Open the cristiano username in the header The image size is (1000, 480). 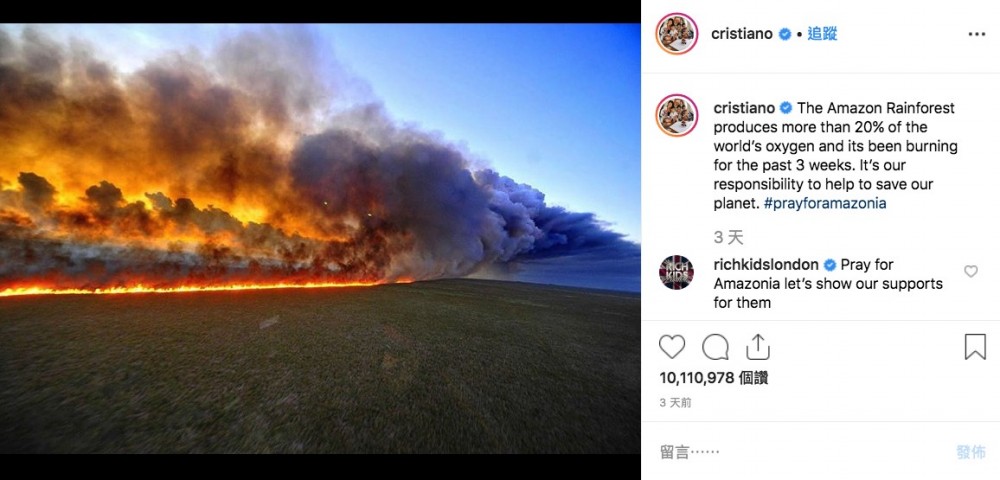[742, 34]
